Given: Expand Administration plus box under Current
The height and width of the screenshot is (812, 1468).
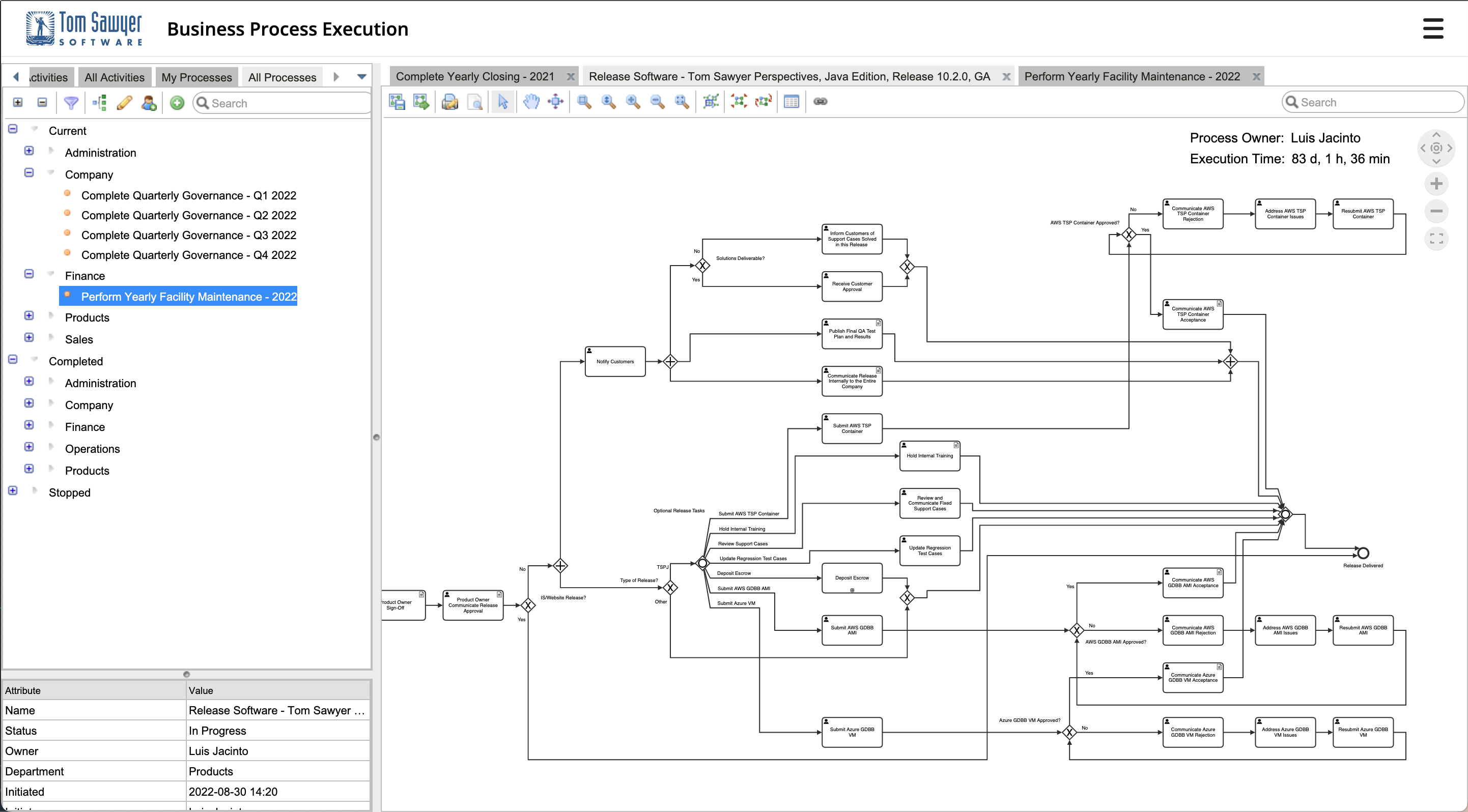Looking at the screenshot, I should (29, 151).
